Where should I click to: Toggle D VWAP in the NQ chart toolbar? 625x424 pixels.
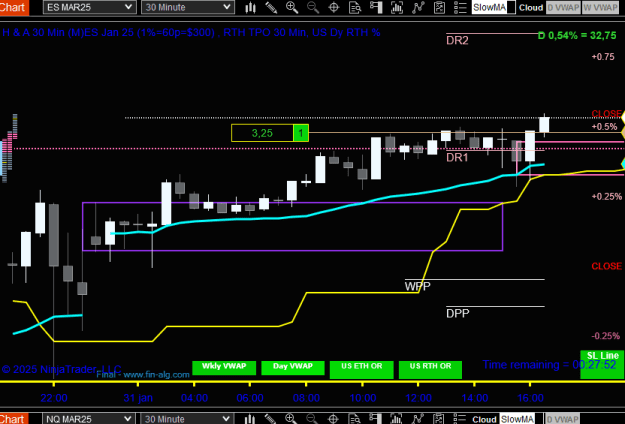pyautogui.click(x=563, y=419)
